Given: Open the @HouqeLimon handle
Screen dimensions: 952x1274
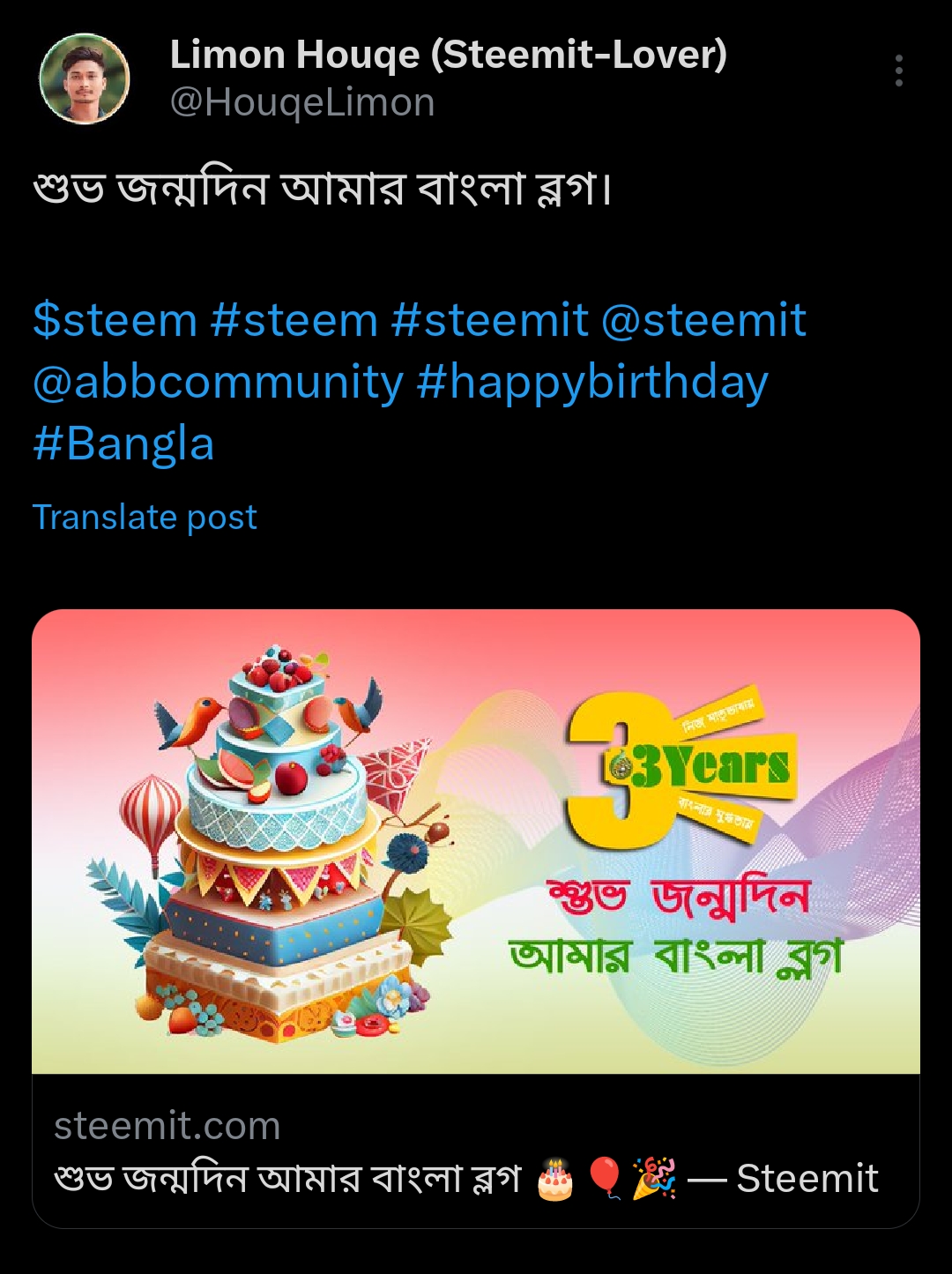Looking at the screenshot, I should coord(302,103).
